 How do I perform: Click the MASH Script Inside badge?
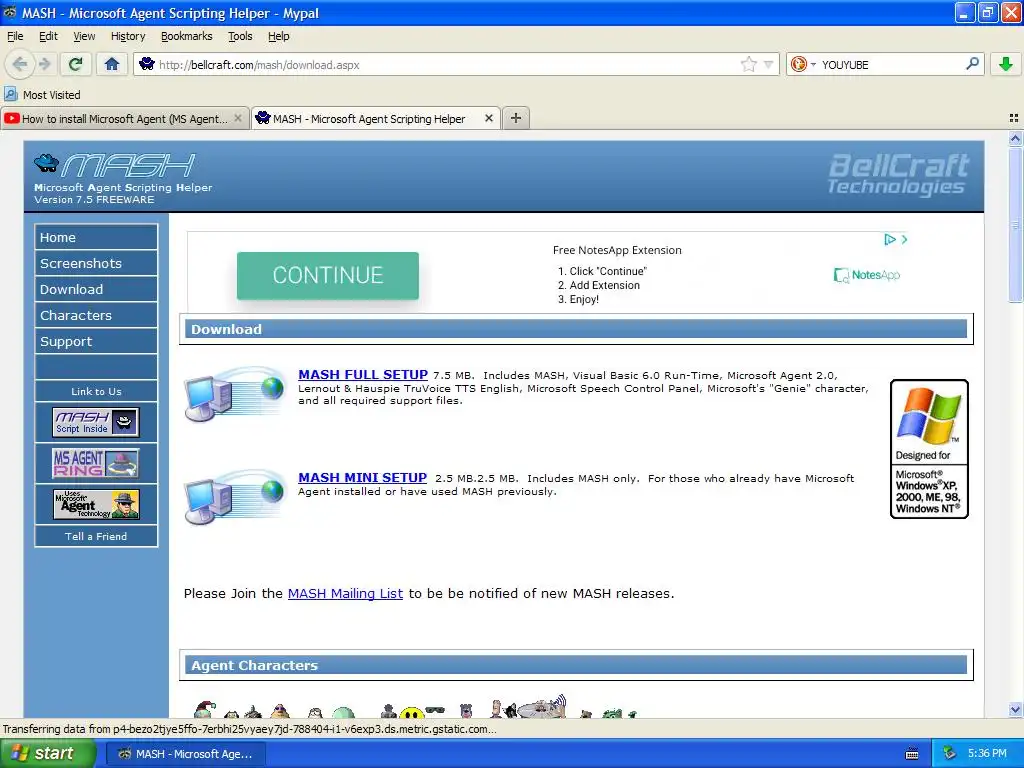tap(95, 422)
